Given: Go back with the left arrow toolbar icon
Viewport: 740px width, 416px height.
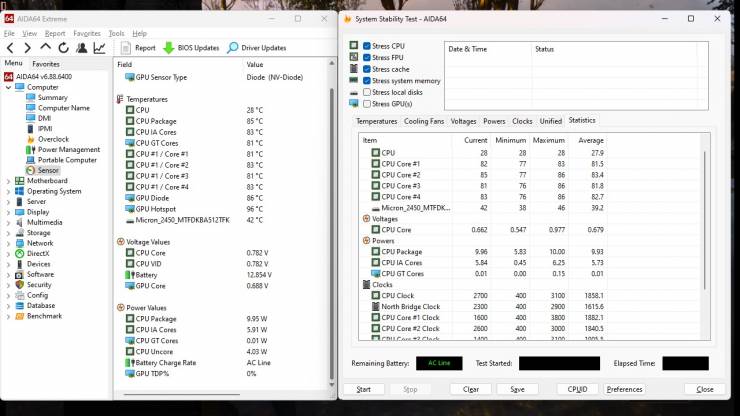Looking at the screenshot, I should [10, 48].
